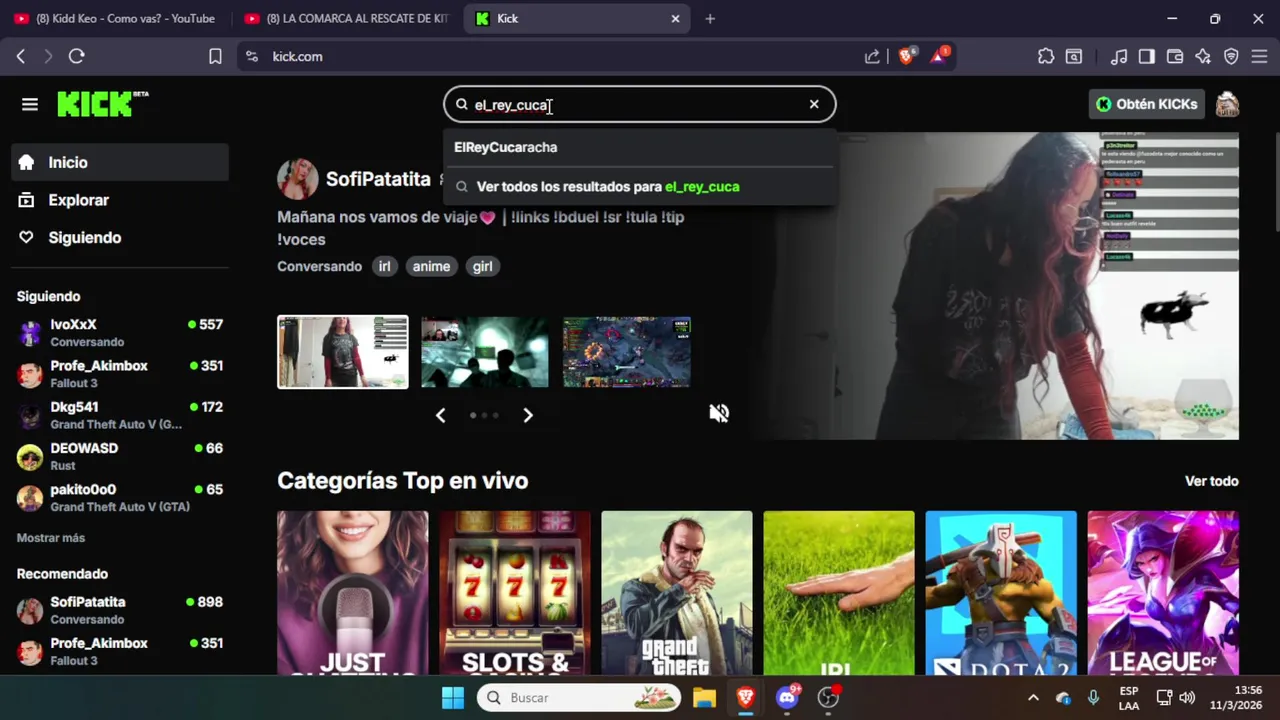Screen dimensions: 1280x720
Task: Open the Profe_Akimbox channel playing Fallout 3 in Siguiendo
Action: tap(120, 374)
